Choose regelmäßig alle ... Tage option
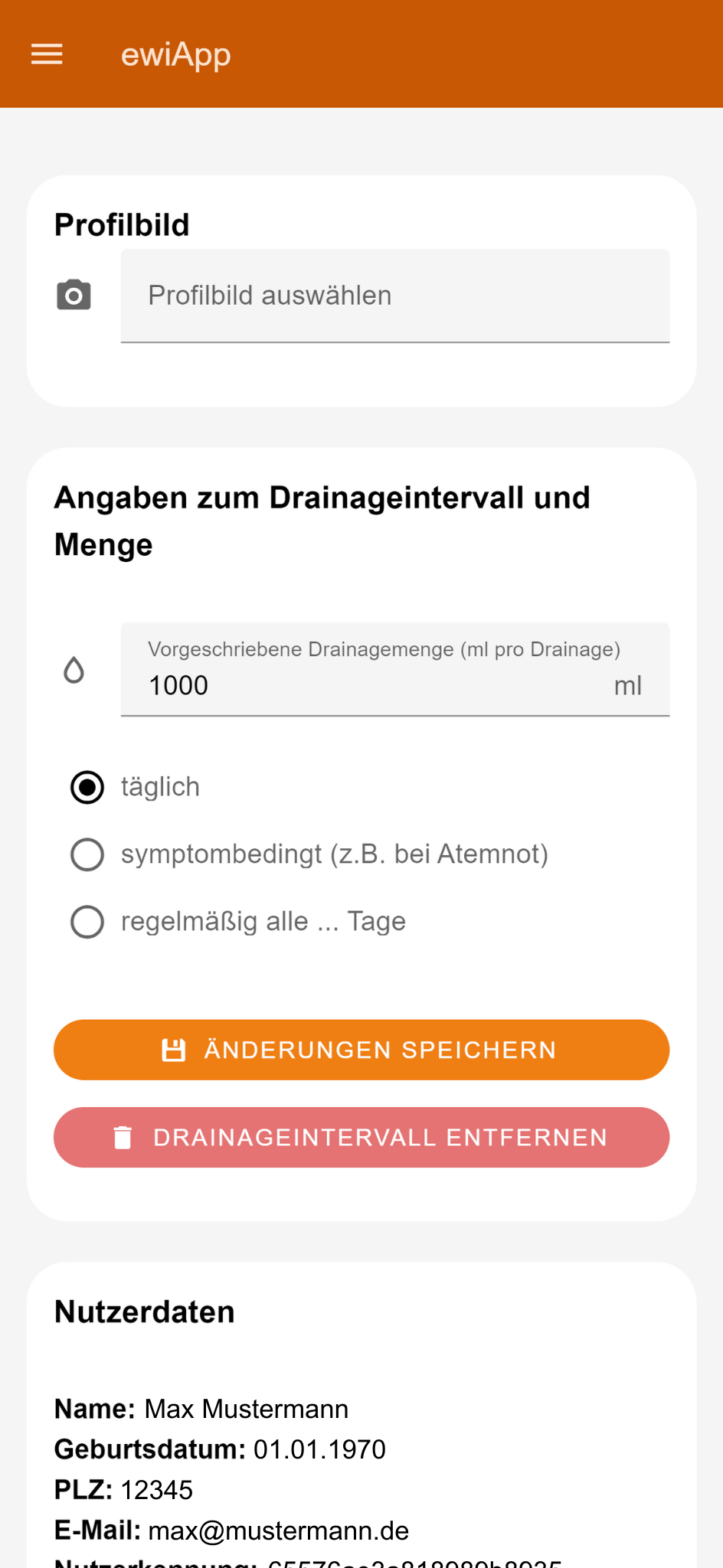This screenshot has height=1568, width=723. click(x=87, y=922)
